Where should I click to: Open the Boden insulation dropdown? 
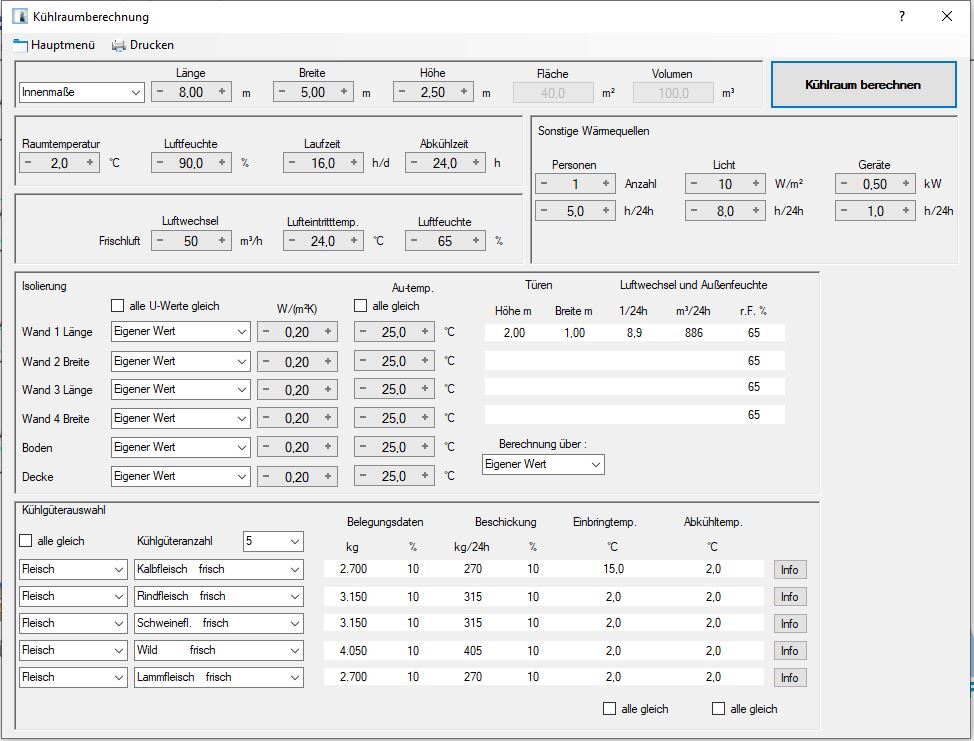[x=181, y=447]
